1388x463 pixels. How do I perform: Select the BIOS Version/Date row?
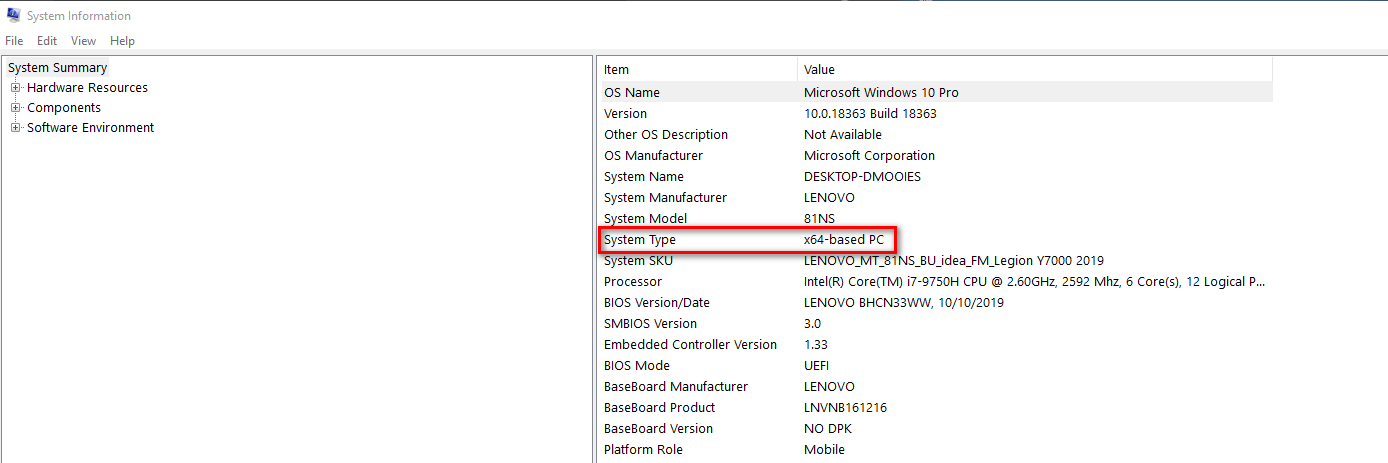658,303
